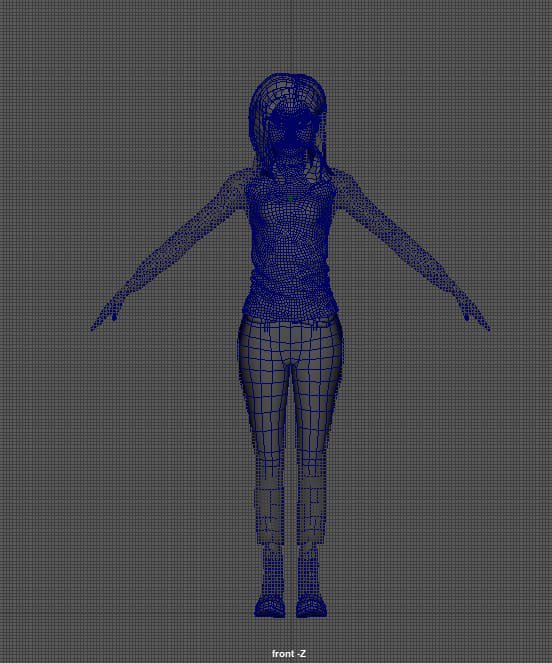
Task: Select the green vertex on the chest
Action: tap(290, 198)
